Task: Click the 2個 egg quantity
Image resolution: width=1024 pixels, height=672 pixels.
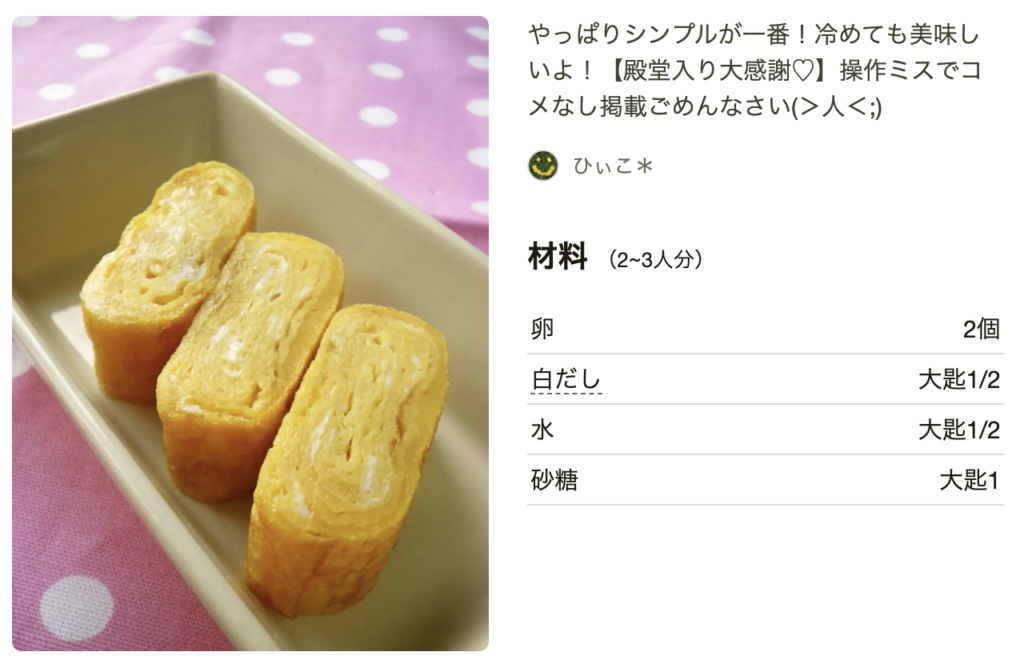Action: (x=982, y=329)
